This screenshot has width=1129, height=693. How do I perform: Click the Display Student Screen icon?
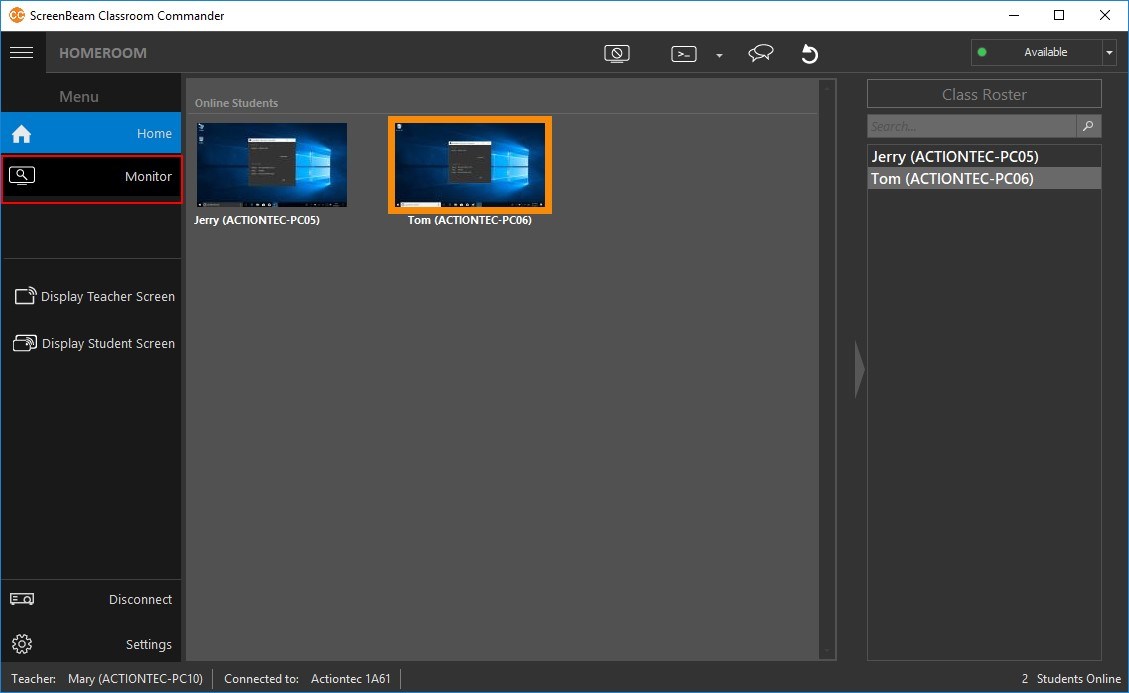pos(25,343)
